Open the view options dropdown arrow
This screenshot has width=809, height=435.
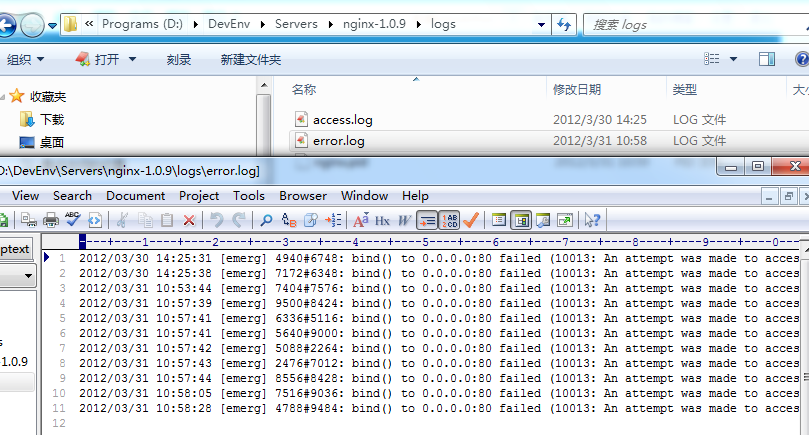[x=733, y=59]
